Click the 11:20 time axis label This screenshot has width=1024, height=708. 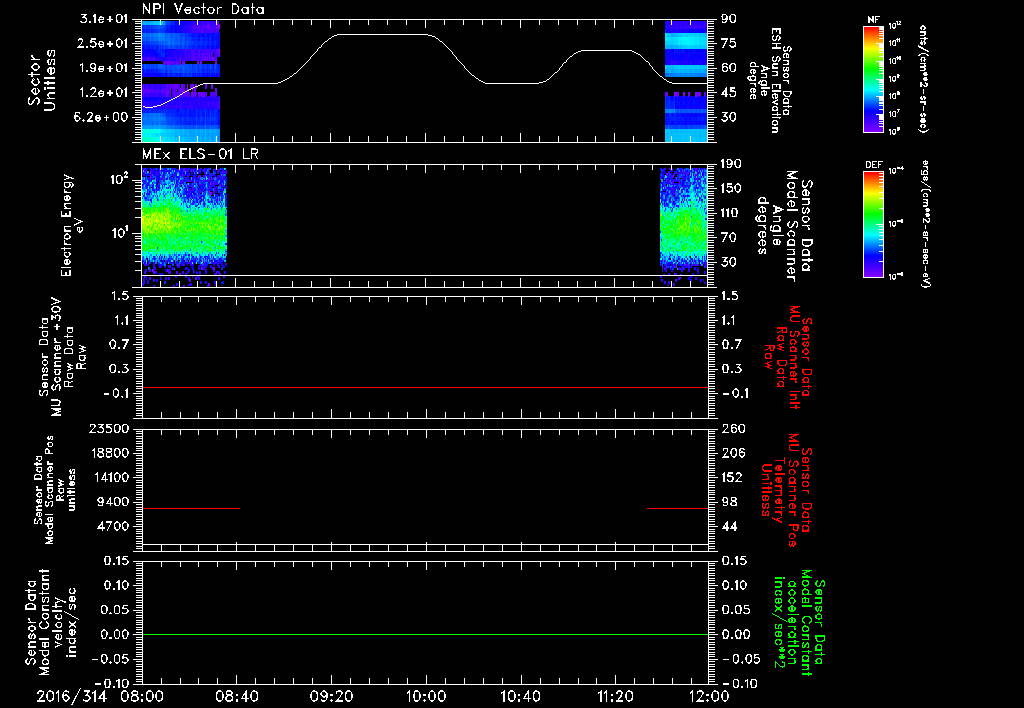click(615, 696)
